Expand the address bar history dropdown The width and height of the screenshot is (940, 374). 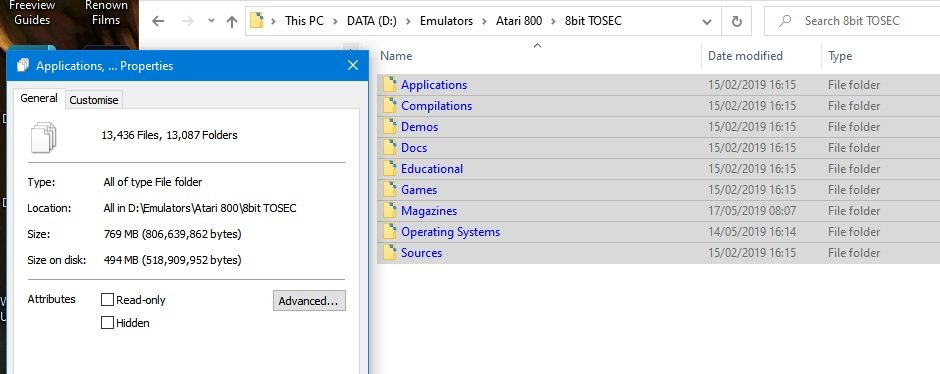tap(707, 22)
